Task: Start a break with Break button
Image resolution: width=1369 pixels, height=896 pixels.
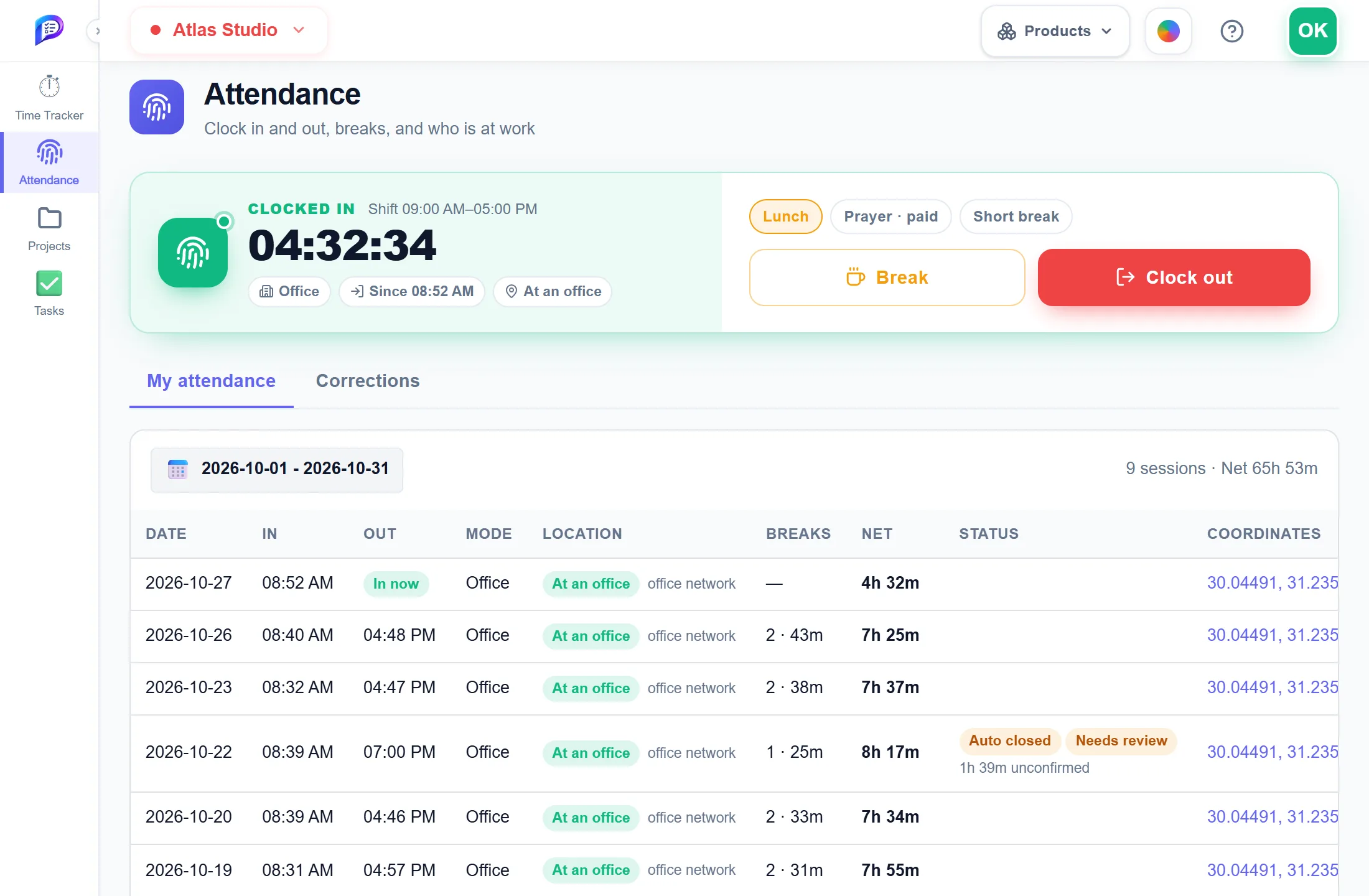Action: pyautogui.click(x=887, y=278)
